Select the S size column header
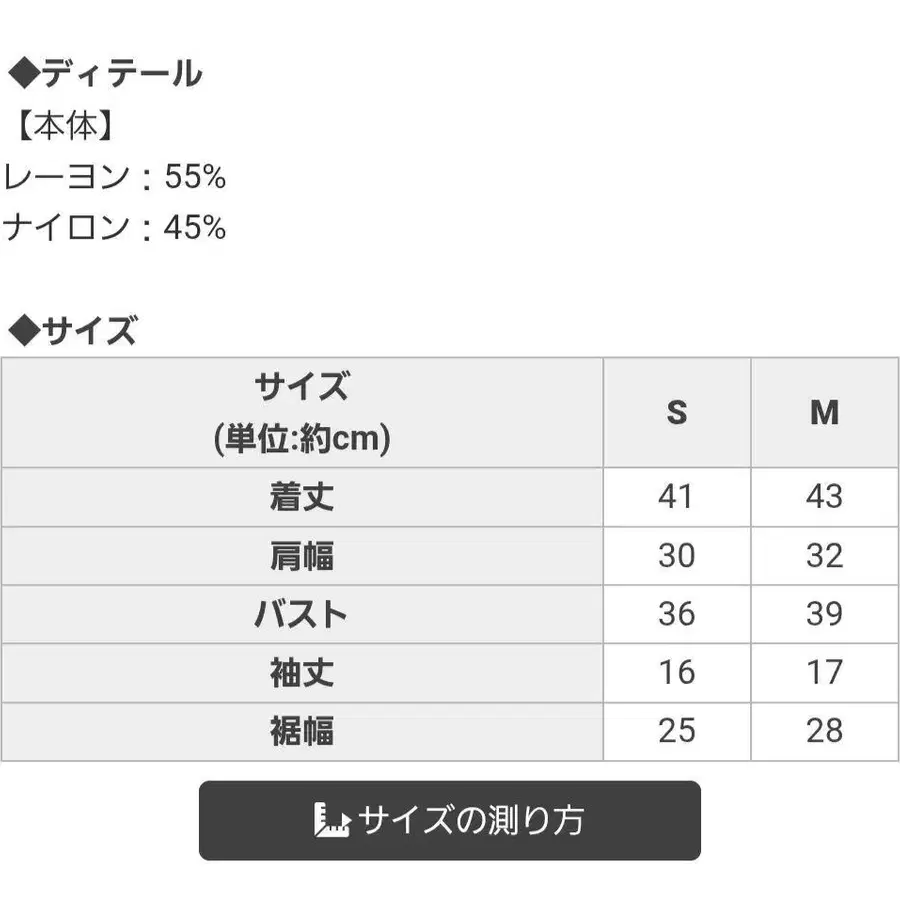 (677, 412)
